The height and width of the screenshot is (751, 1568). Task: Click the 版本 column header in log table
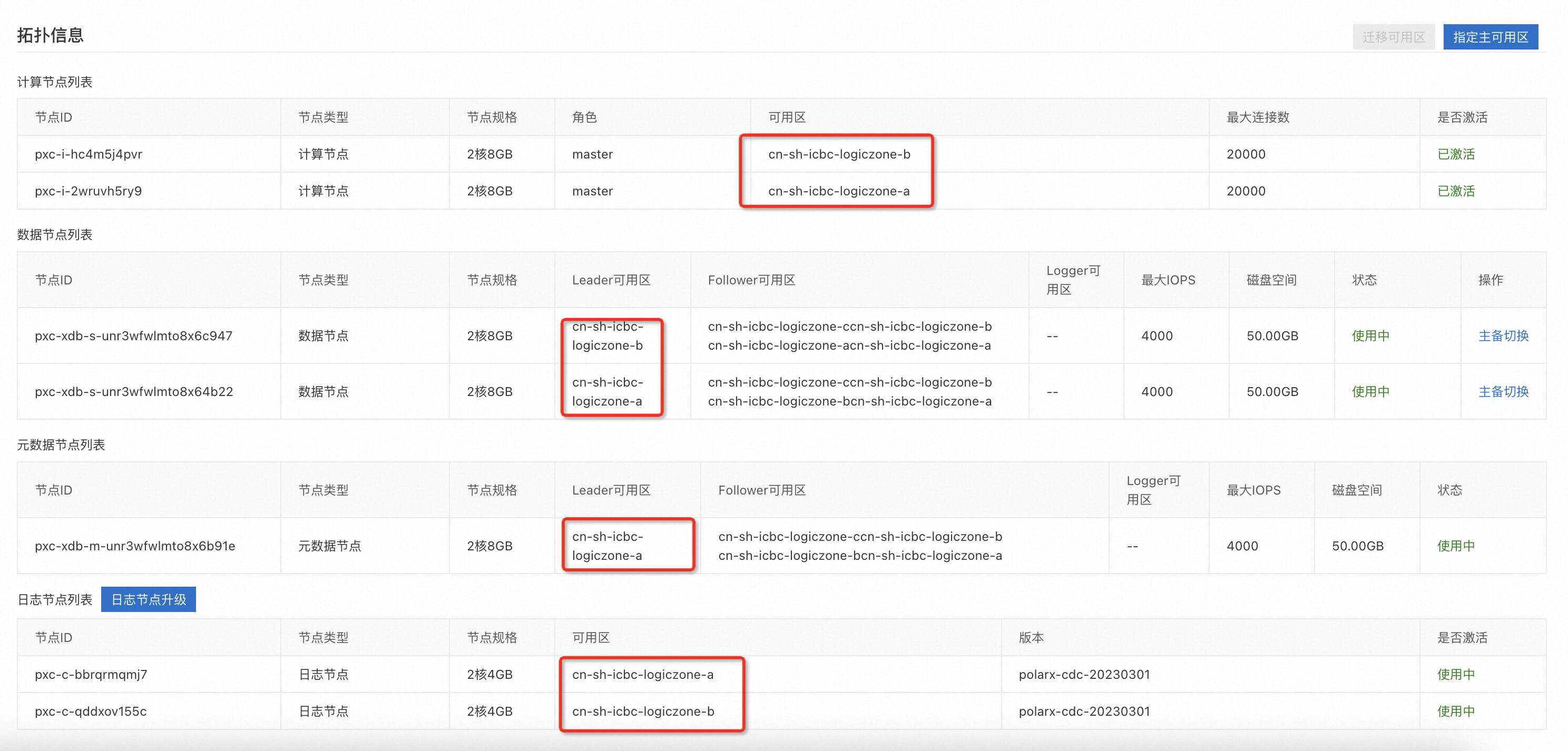coord(1031,638)
